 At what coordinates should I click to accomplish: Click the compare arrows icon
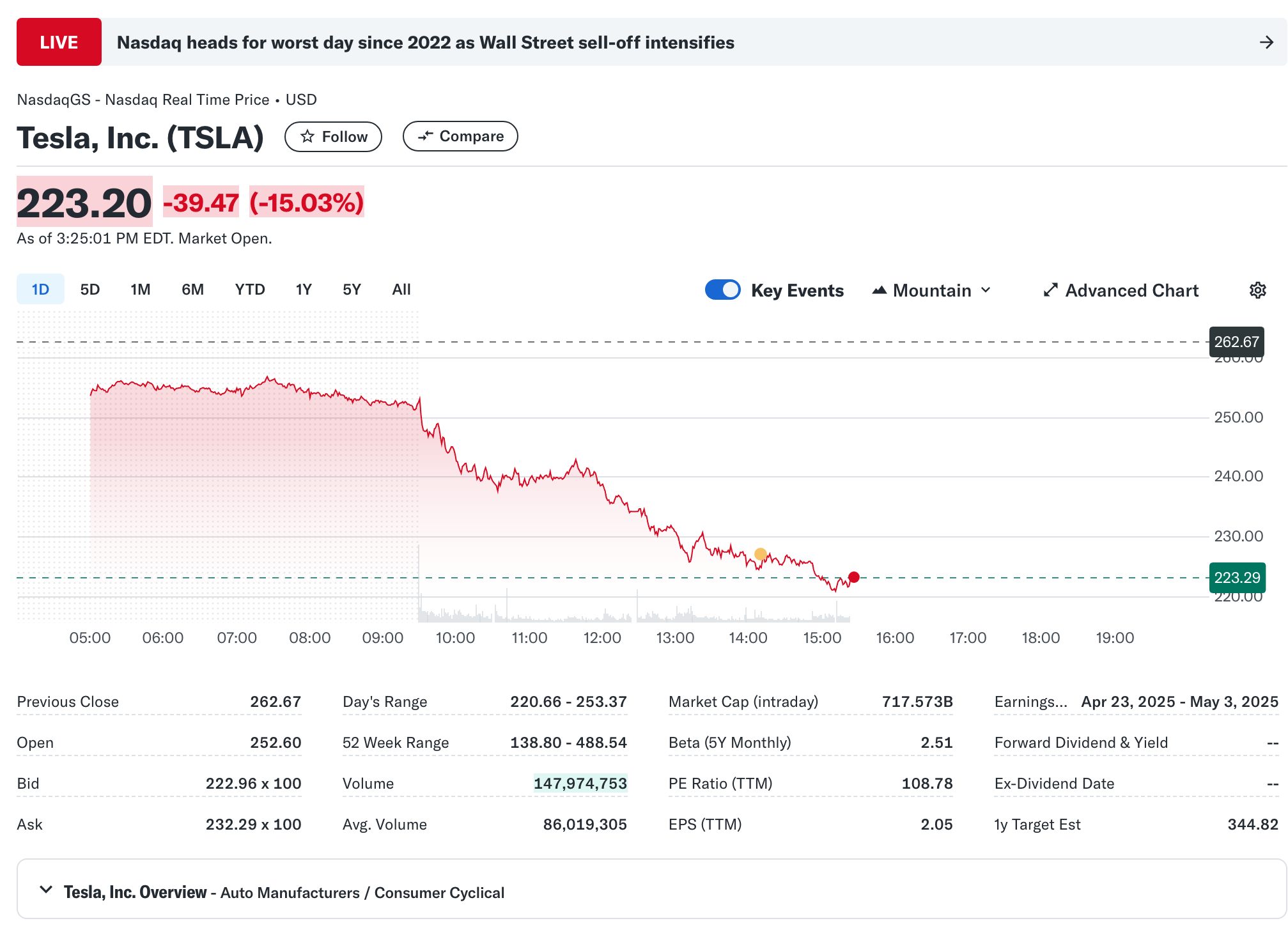[x=425, y=136]
